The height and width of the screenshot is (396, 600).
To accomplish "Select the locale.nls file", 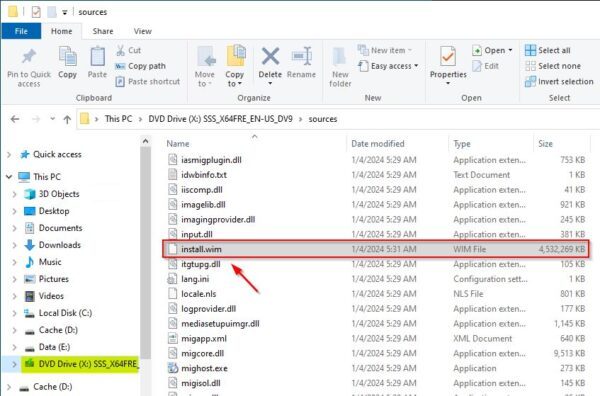I will point(199,294).
